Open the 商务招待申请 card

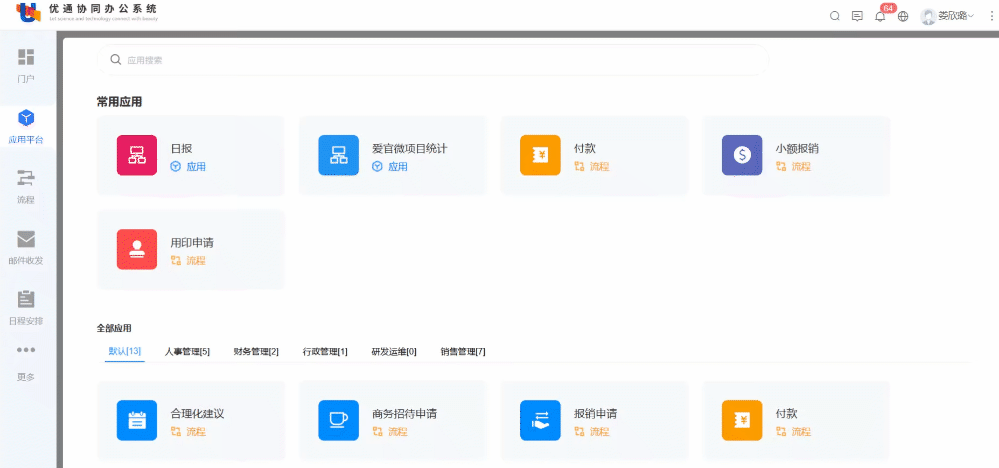[x=392, y=421]
